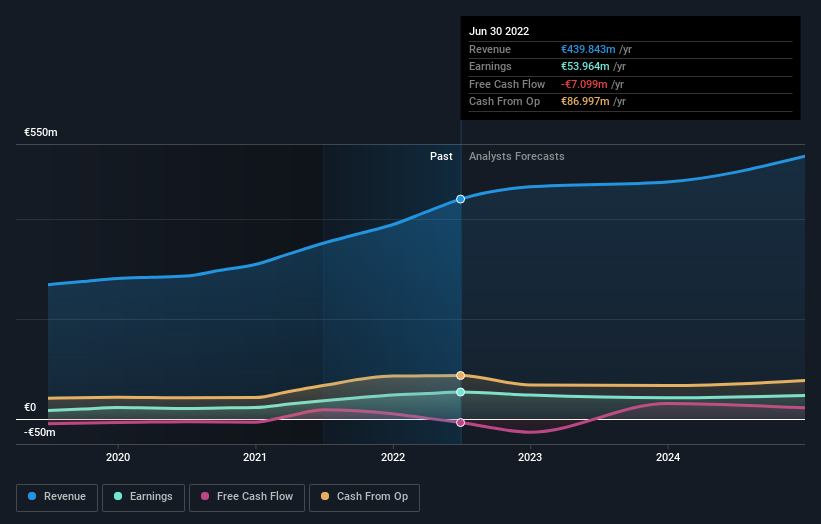Click the Jun 30 2022 tooltip date
The width and height of the screenshot is (821, 524).
click(499, 31)
